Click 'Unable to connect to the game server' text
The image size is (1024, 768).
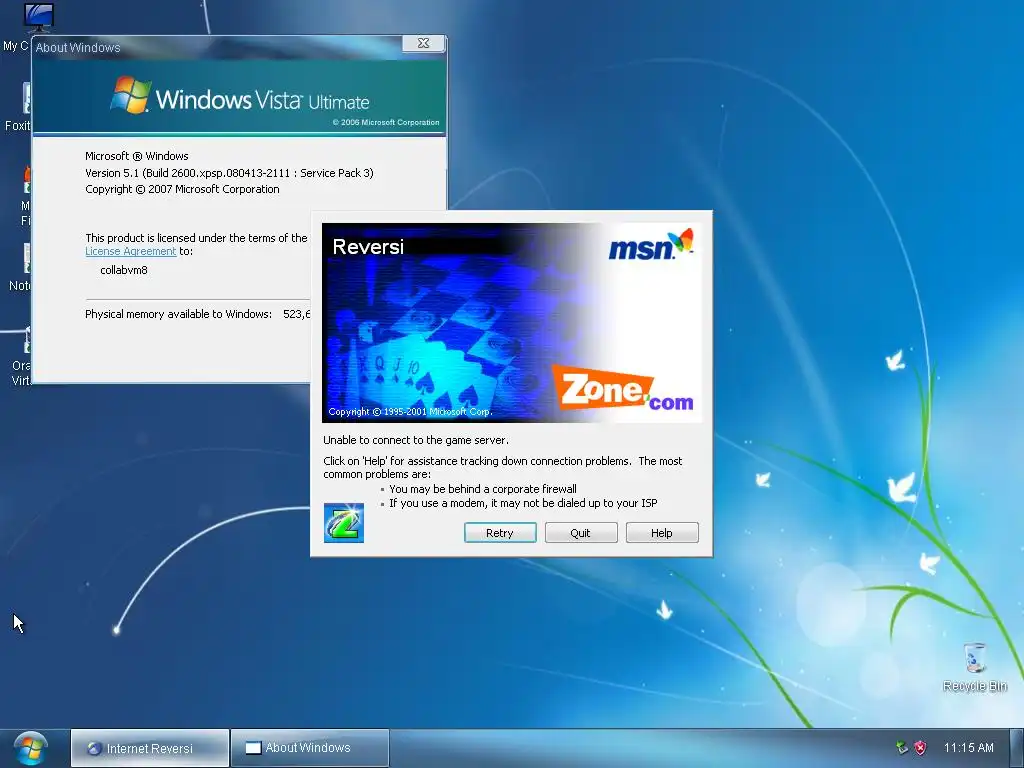[x=416, y=440]
